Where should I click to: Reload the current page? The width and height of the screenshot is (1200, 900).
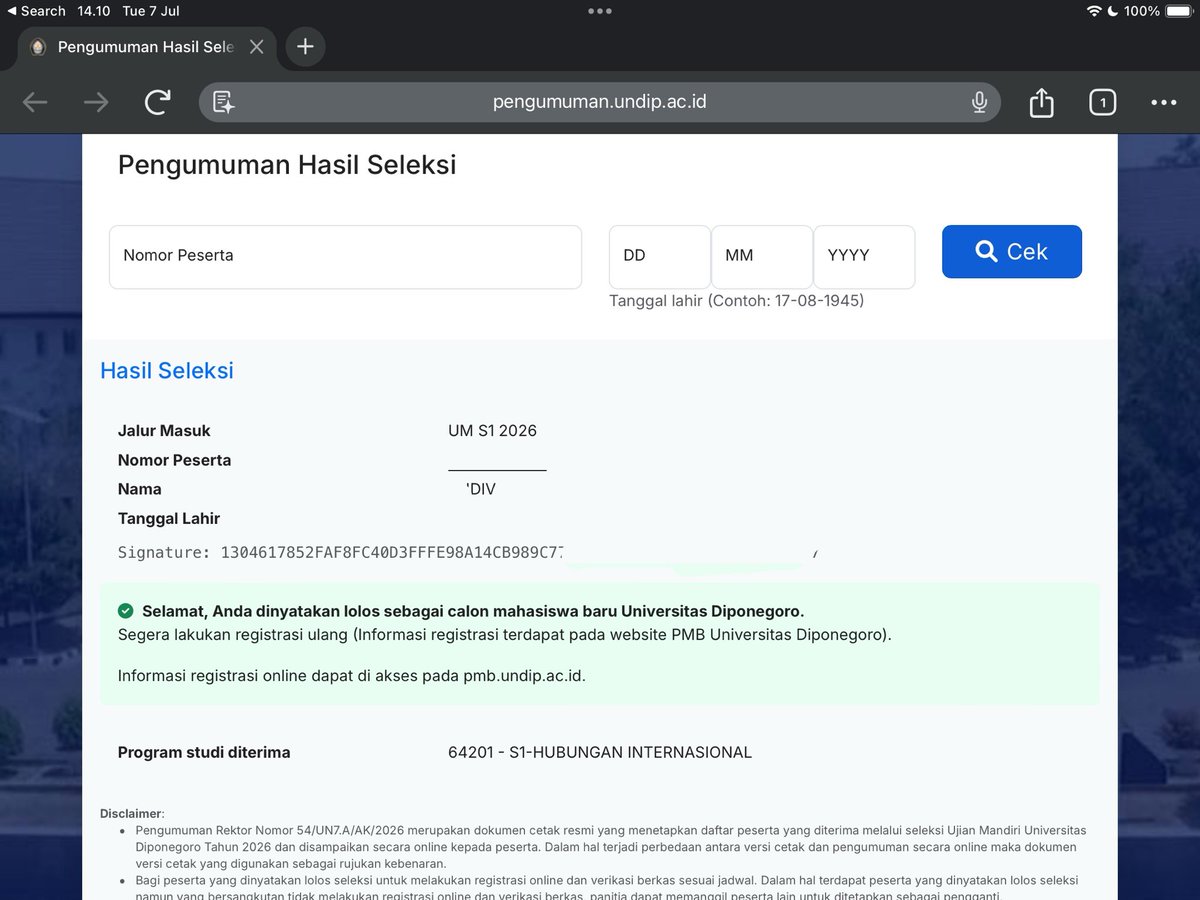pyautogui.click(x=158, y=102)
